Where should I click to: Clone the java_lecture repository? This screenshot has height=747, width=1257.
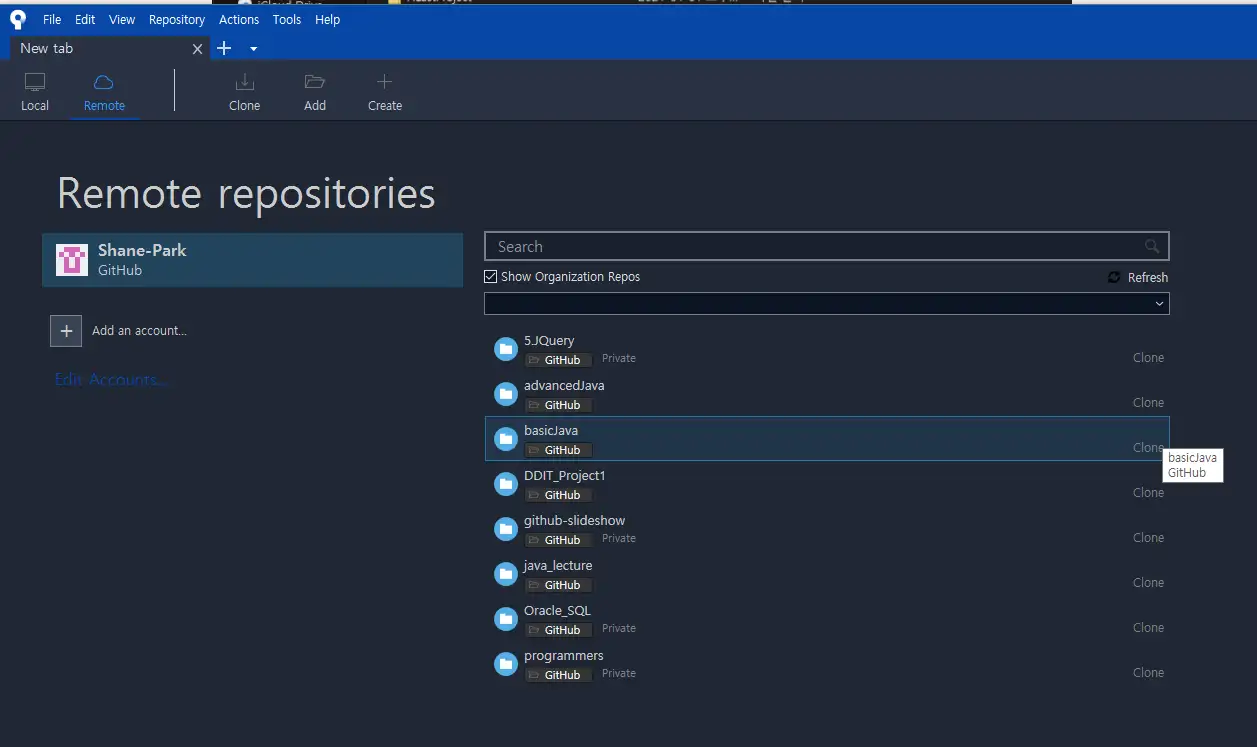tap(1148, 583)
